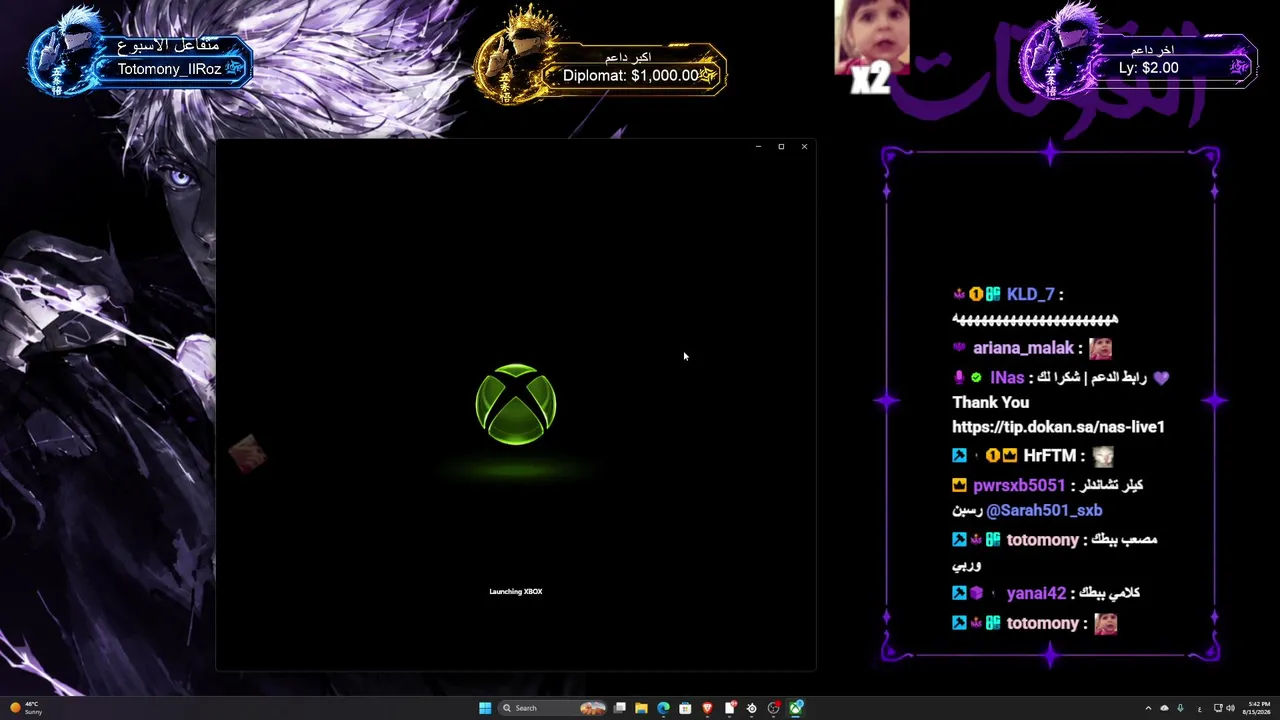
Task: Show hidden system tray icons
Action: click(x=1148, y=708)
